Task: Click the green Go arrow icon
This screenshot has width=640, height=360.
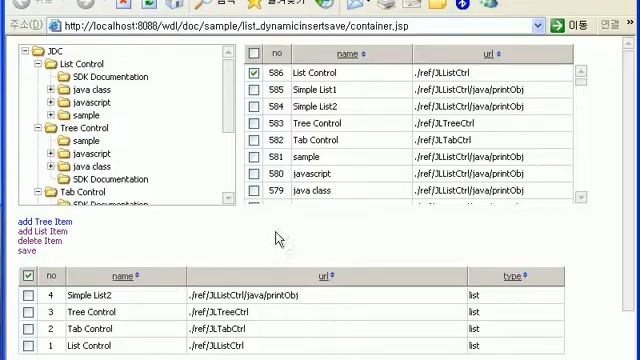Action: point(557,25)
